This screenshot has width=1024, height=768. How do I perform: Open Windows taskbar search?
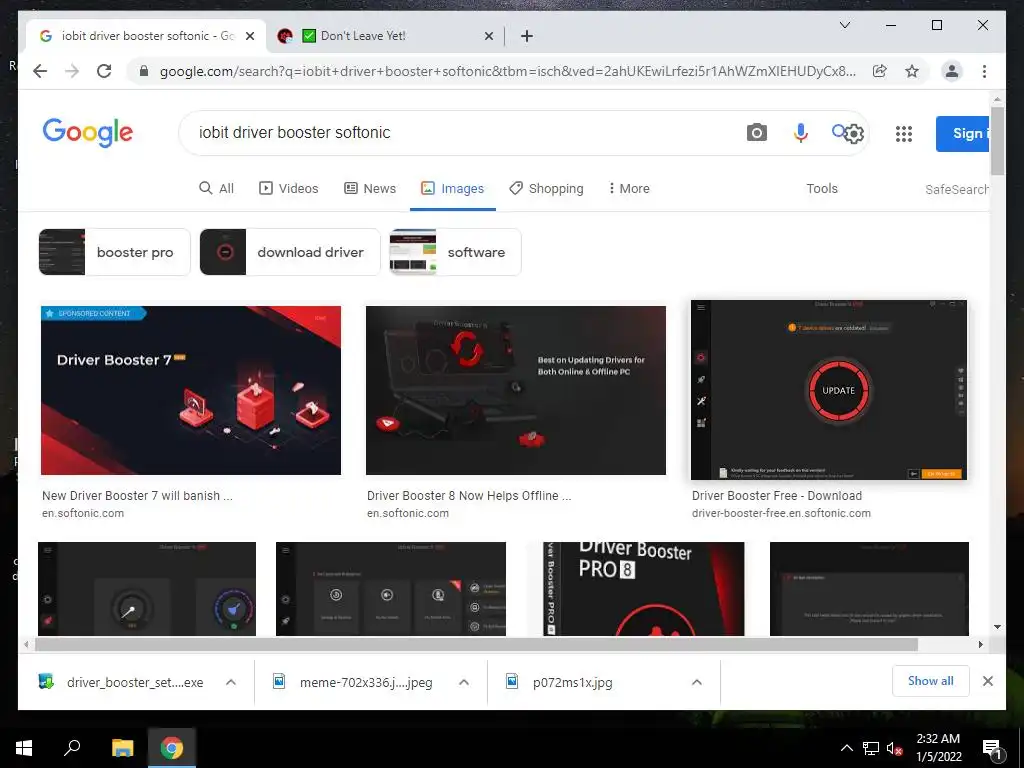pyautogui.click(x=72, y=748)
